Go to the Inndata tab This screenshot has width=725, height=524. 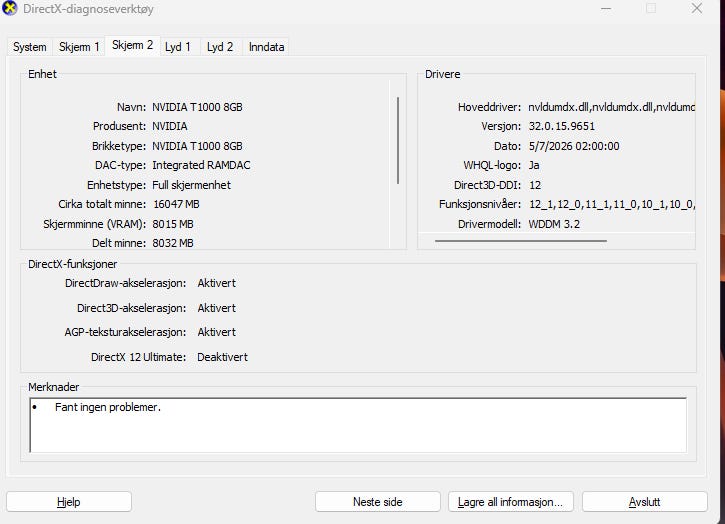(x=266, y=47)
